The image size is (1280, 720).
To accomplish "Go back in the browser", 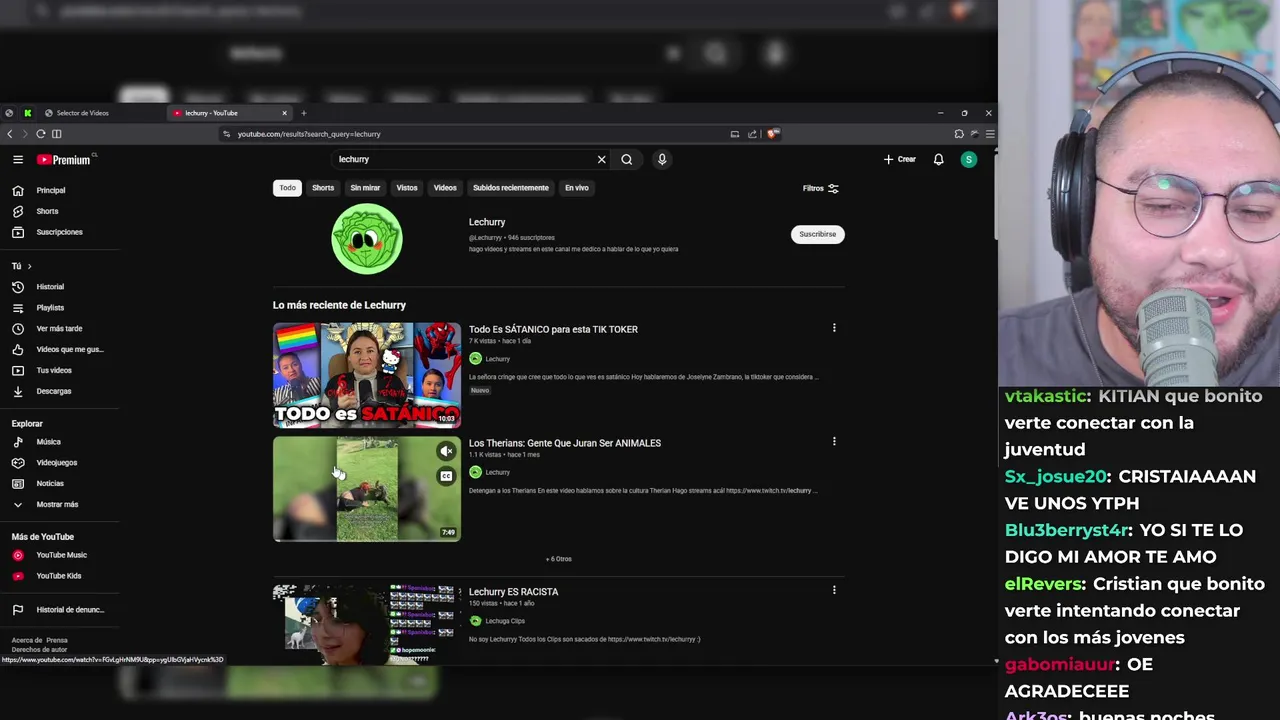I will [10, 134].
